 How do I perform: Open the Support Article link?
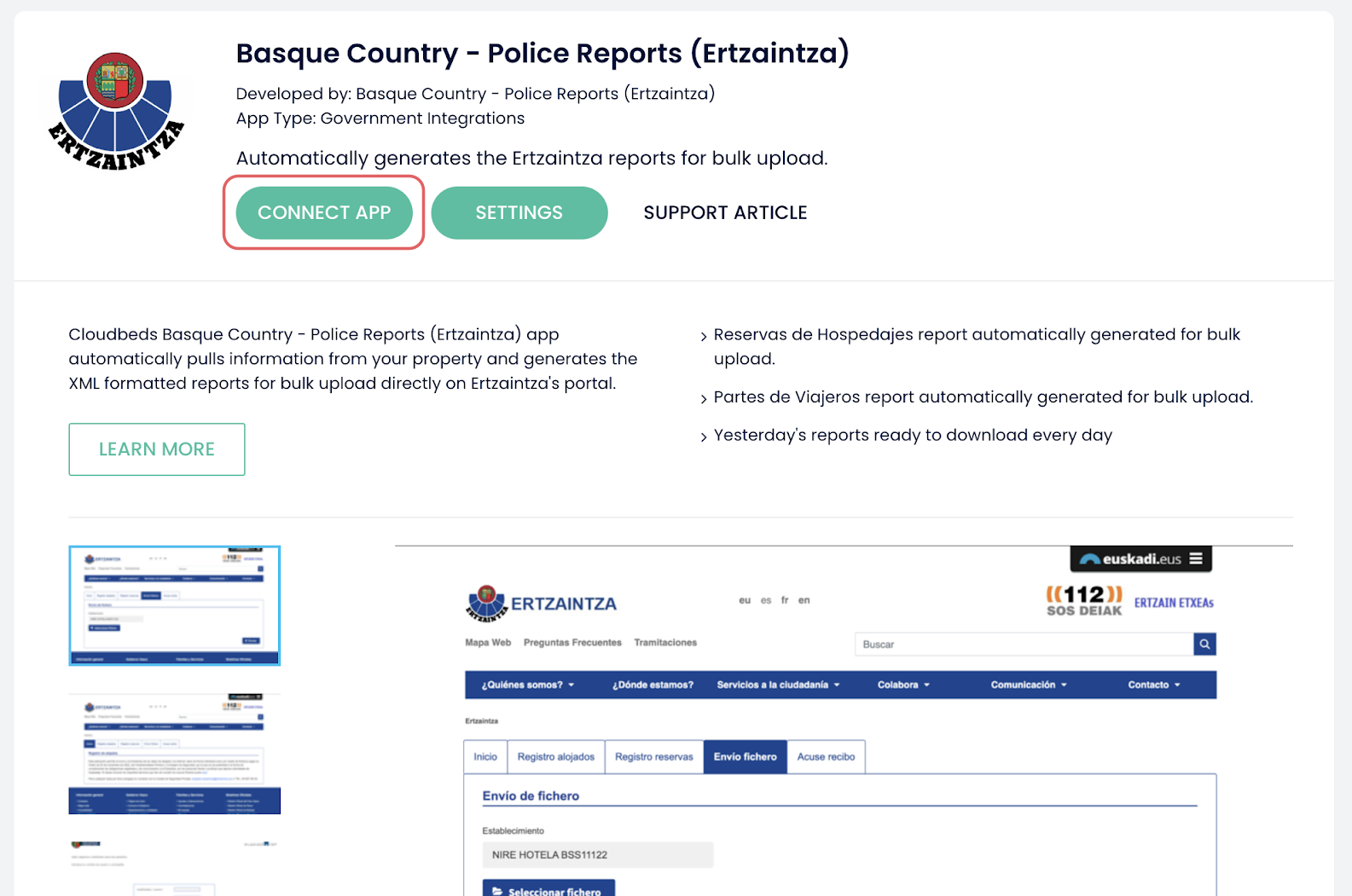[x=724, y=212]
